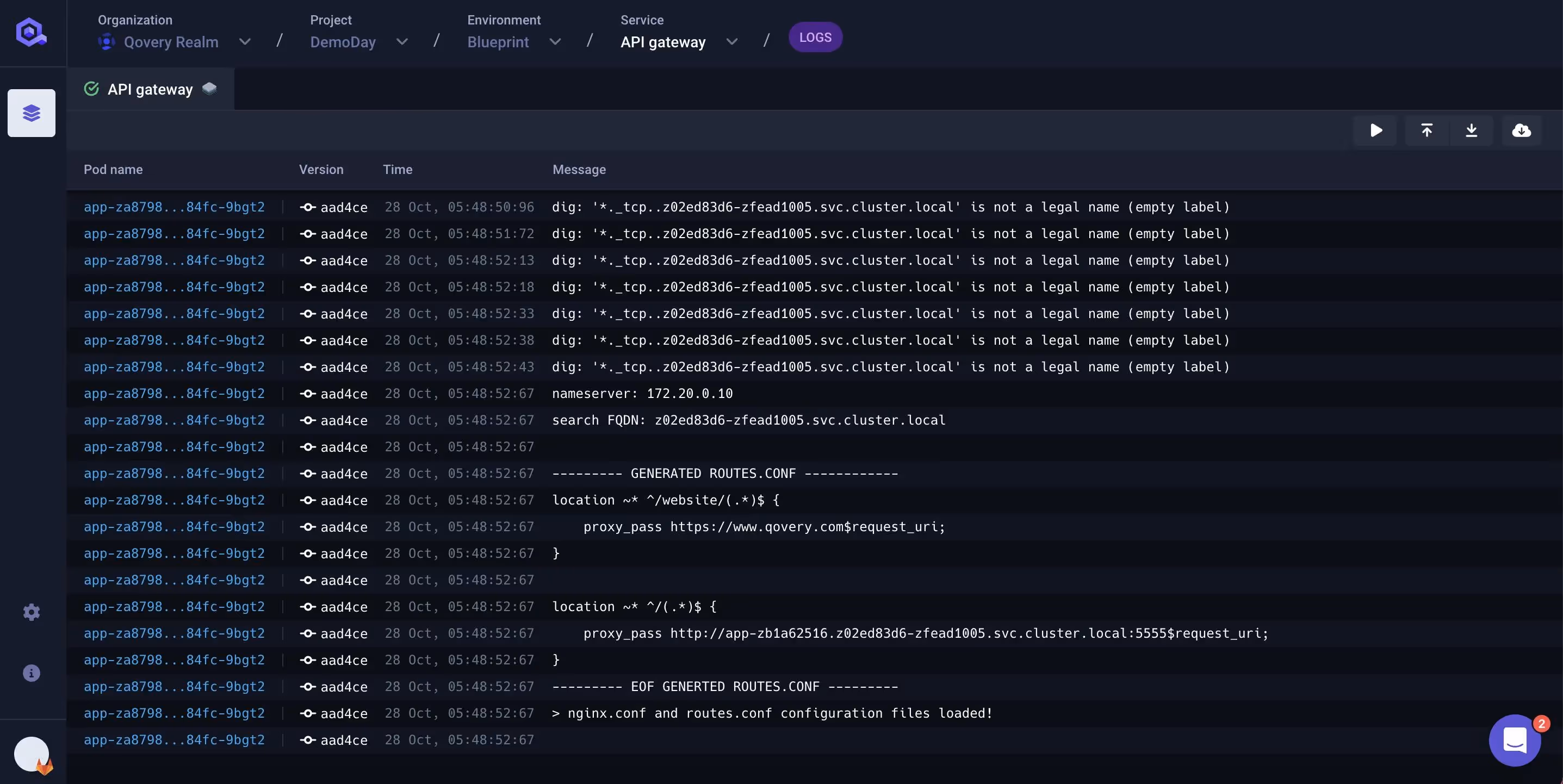1563x784 pixels.
Task: Click the info icon in the sidebar
Action: pyautogui.click(x=31, y=673)
